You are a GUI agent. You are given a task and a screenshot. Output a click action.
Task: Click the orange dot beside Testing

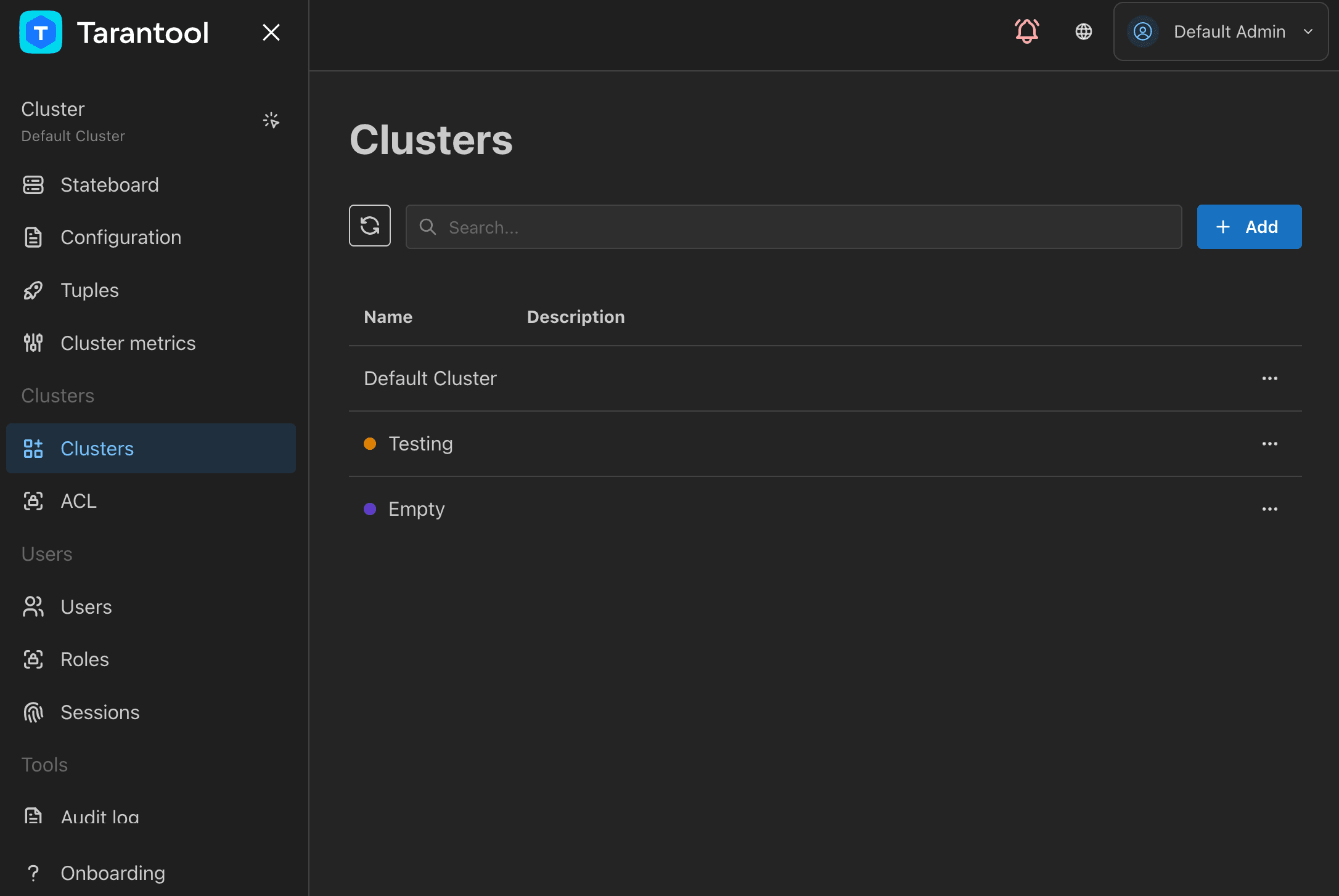[370, 444]
